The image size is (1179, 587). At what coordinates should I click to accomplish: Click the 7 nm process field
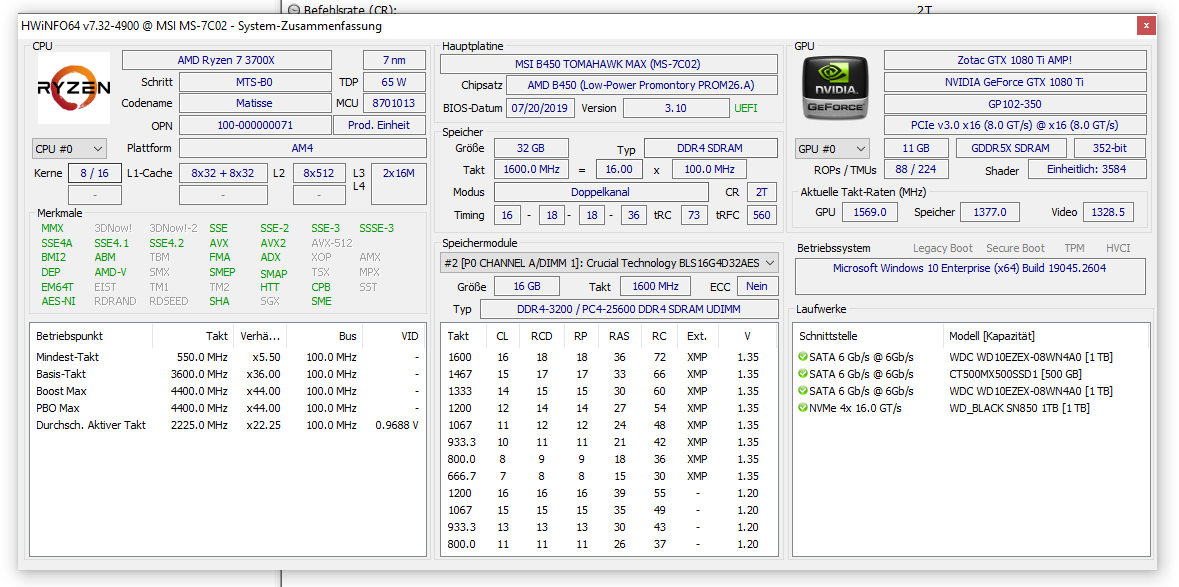click(x=395, y=60)
